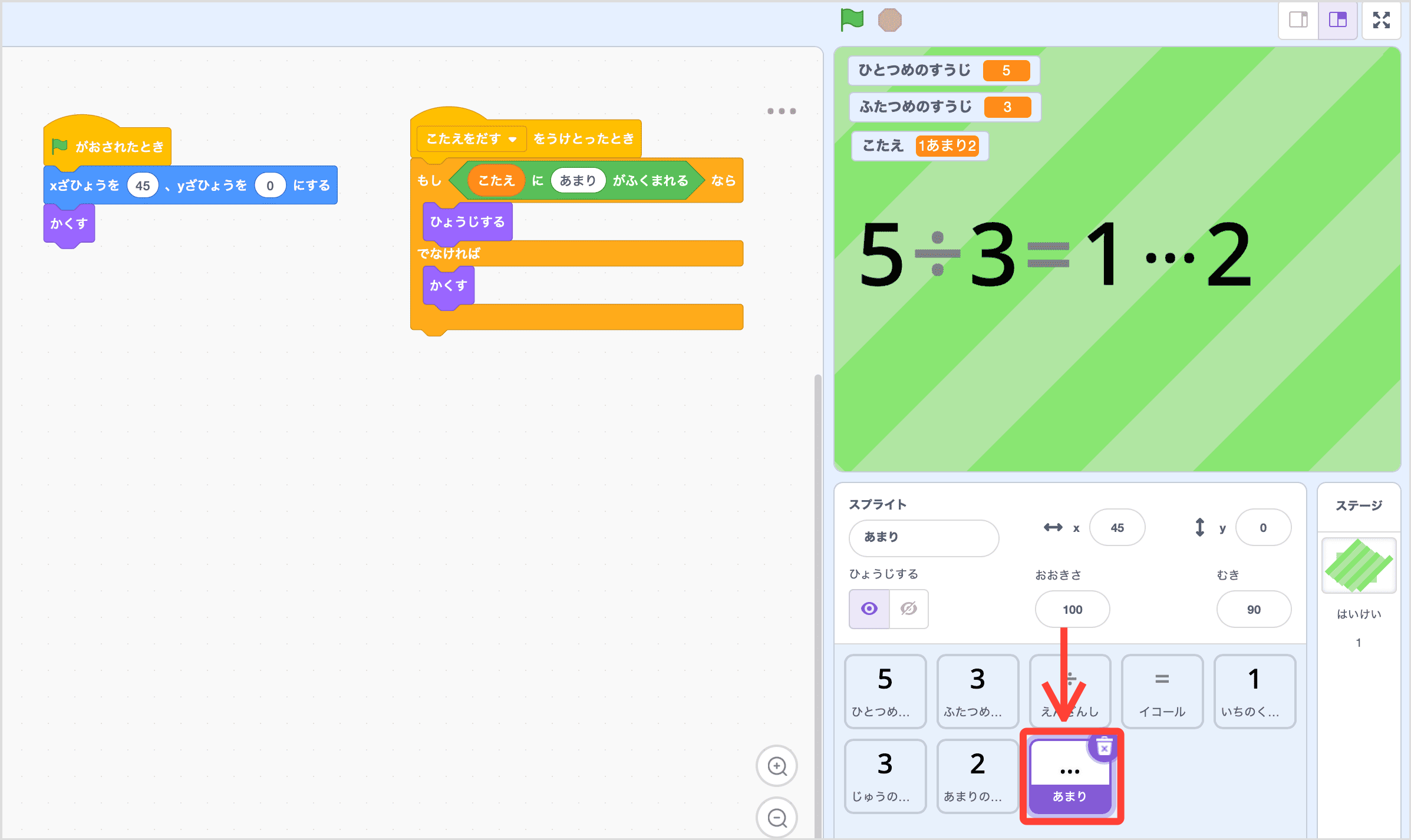Click the こたえ variable in the condition
Viewport: 1411px width, 840px height.
(x=496, y=180)
